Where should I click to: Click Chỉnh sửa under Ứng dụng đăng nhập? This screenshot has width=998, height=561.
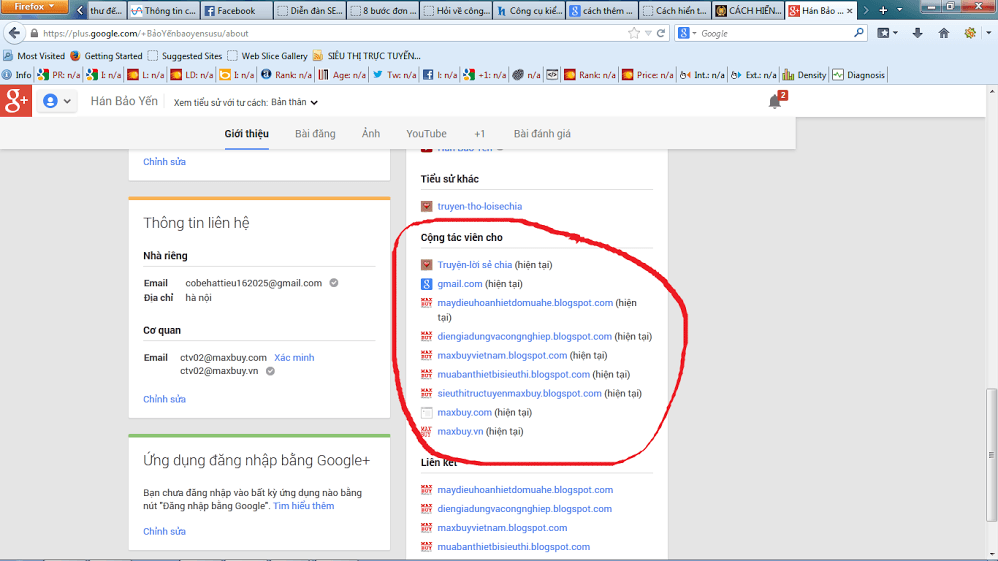[164, 532]
